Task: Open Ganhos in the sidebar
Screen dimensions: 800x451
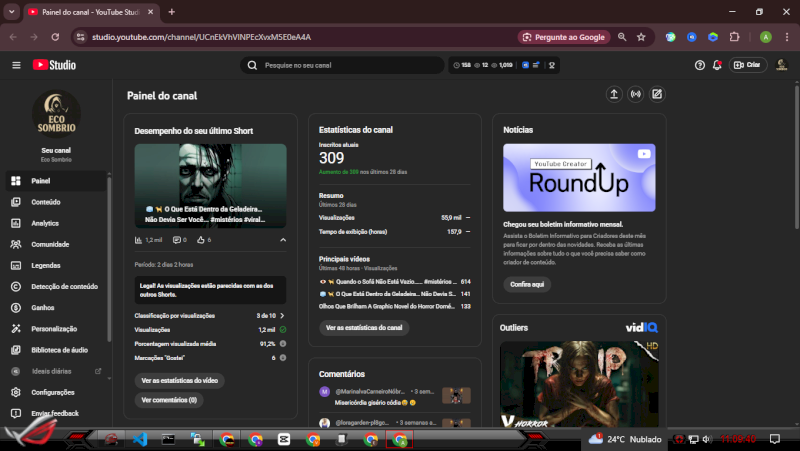Action: click(x=43, y=307)
